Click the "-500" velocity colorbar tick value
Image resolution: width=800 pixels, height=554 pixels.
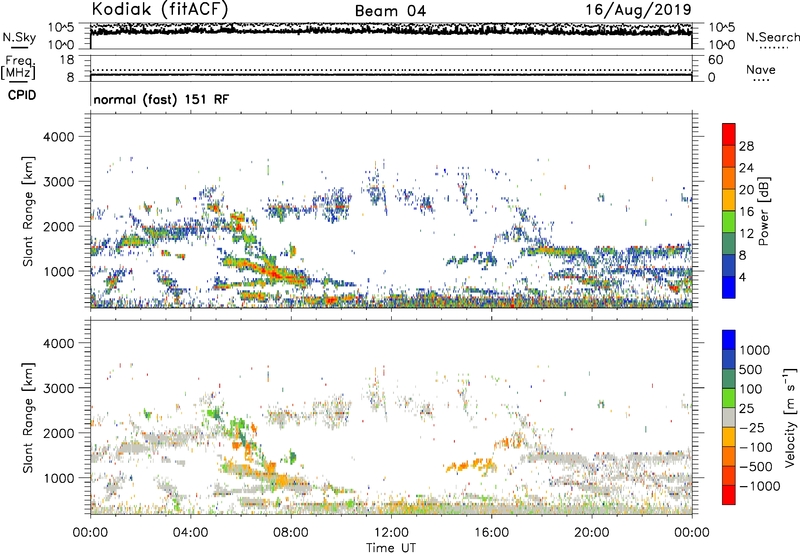click(757, 466)
